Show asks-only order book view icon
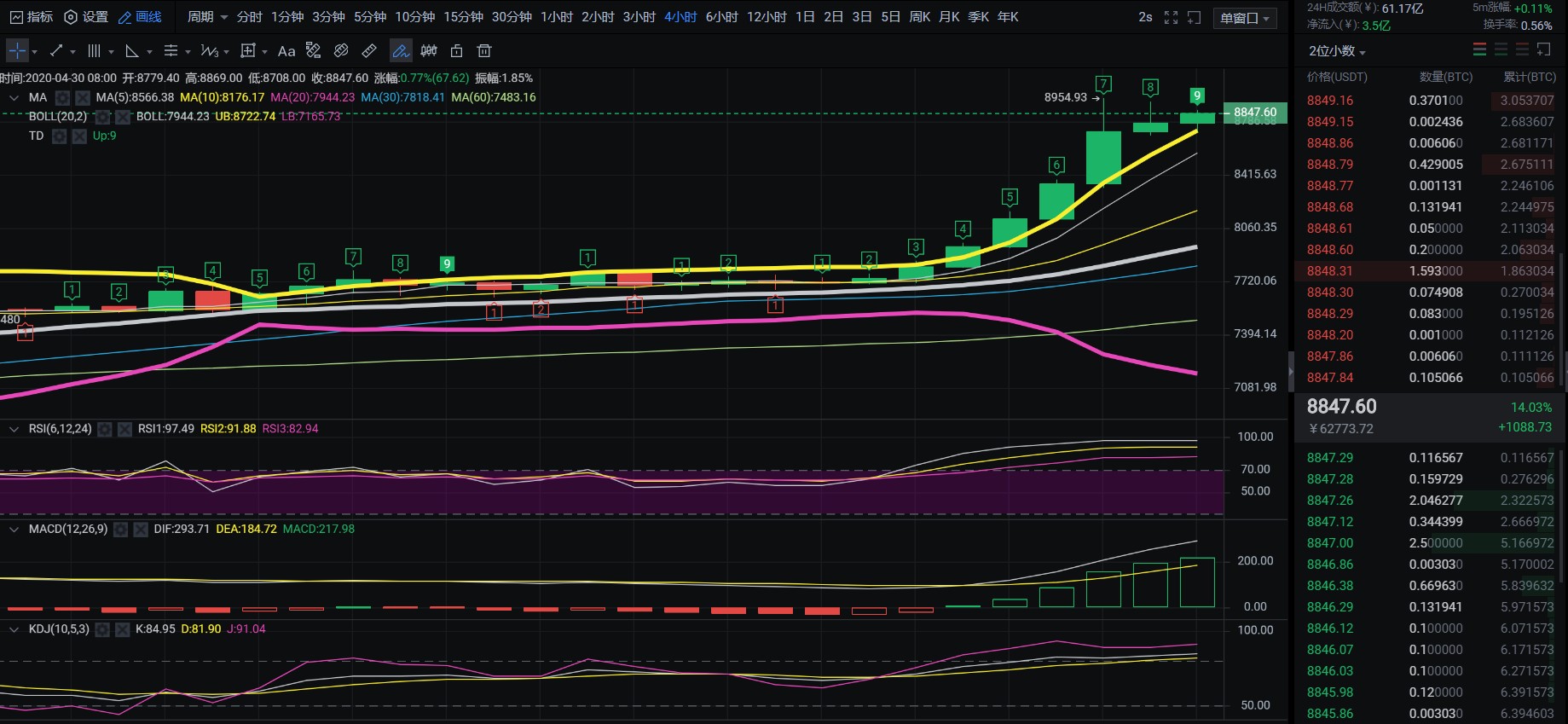 click(1522, 50)
